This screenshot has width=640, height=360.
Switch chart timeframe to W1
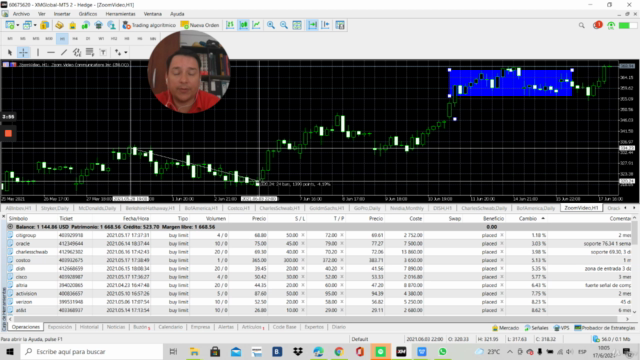(x=101, y=39)
